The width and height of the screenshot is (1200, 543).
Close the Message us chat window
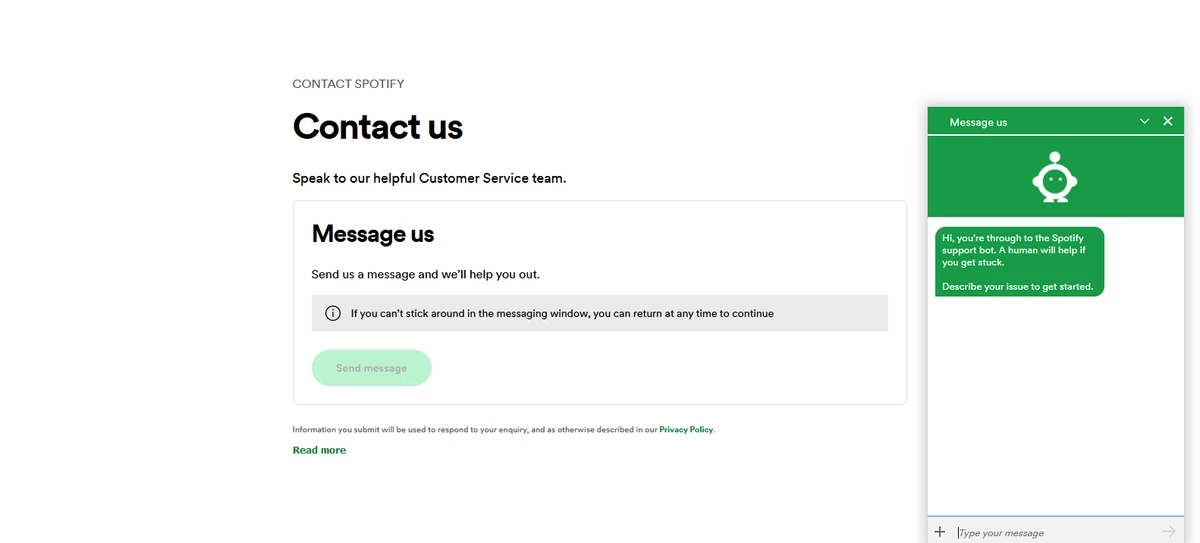pos(1168,121)
